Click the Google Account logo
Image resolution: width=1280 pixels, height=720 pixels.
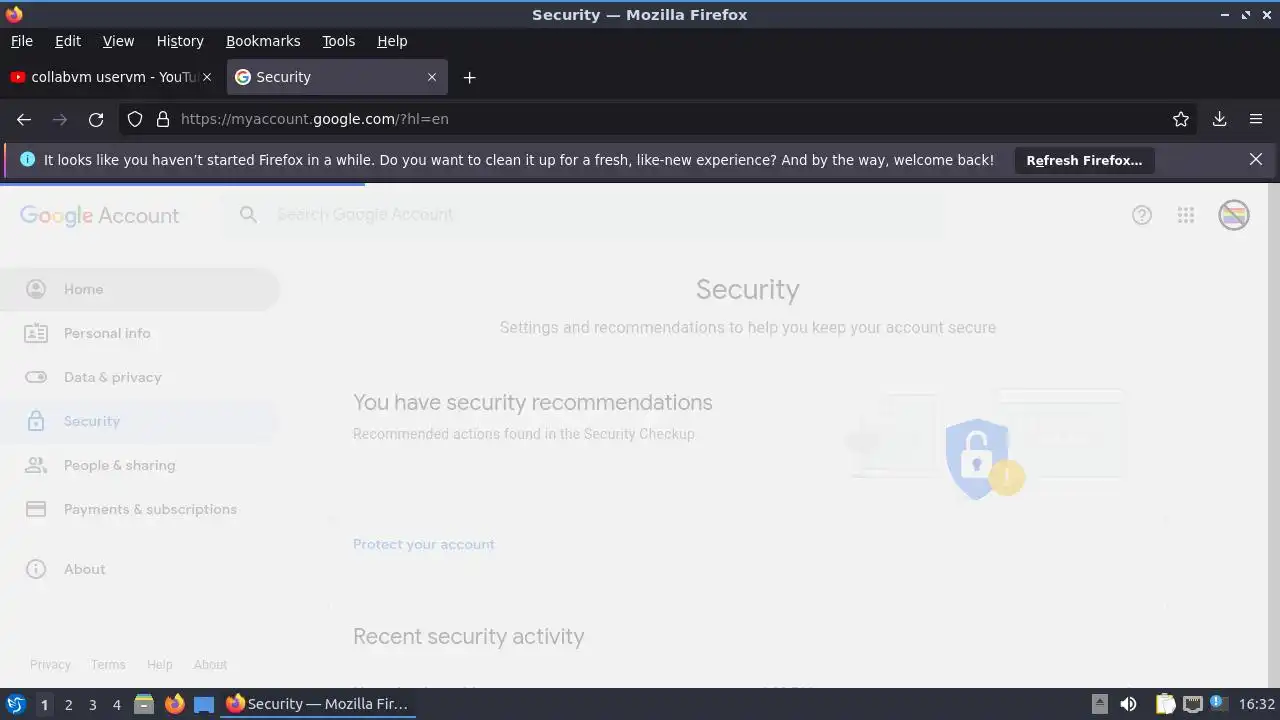(100, 215)
